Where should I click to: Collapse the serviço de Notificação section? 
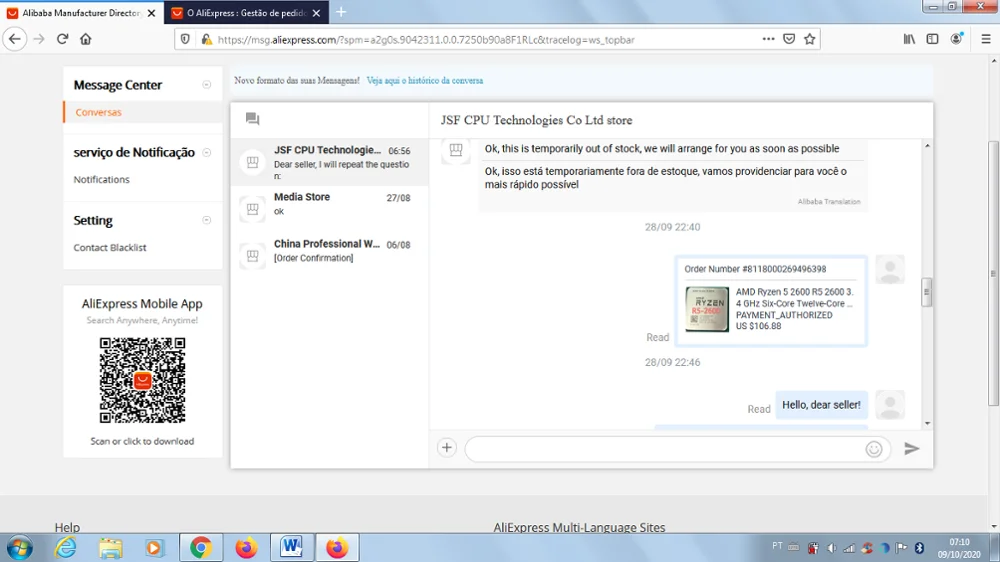pos(207,152)
